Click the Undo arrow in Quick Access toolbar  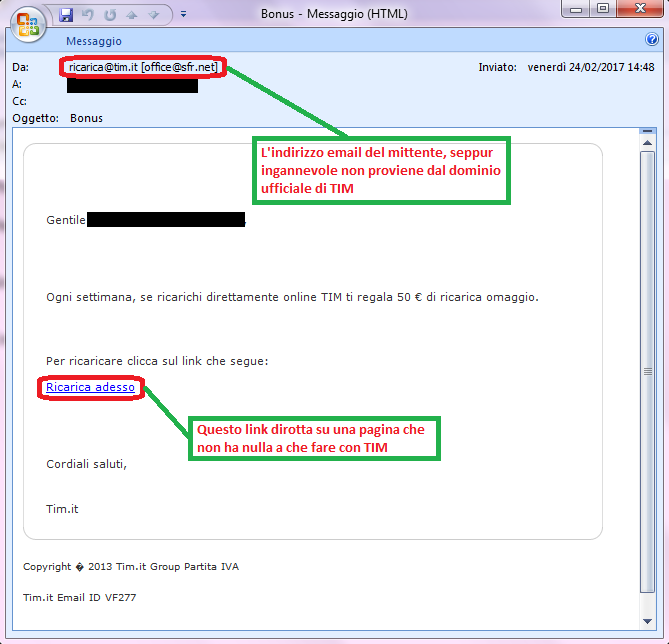click(87, 15)
